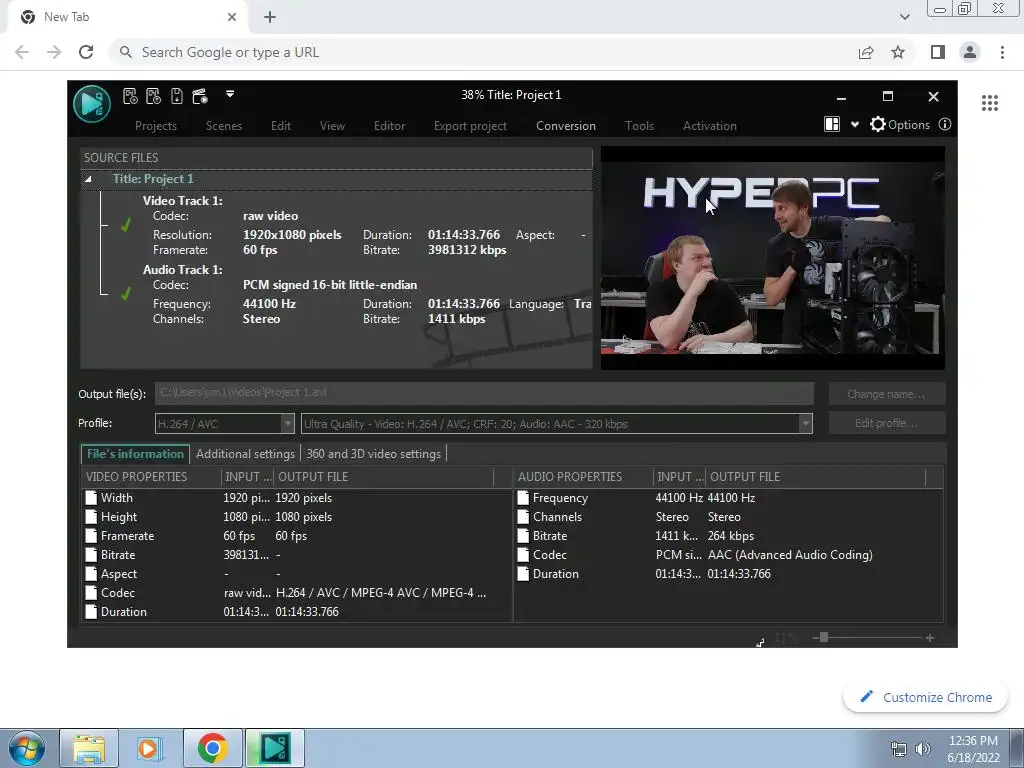Viewport: 1024px width, 768px height.
Task: Open the Google apps grid icon
Action: point(989,103)
